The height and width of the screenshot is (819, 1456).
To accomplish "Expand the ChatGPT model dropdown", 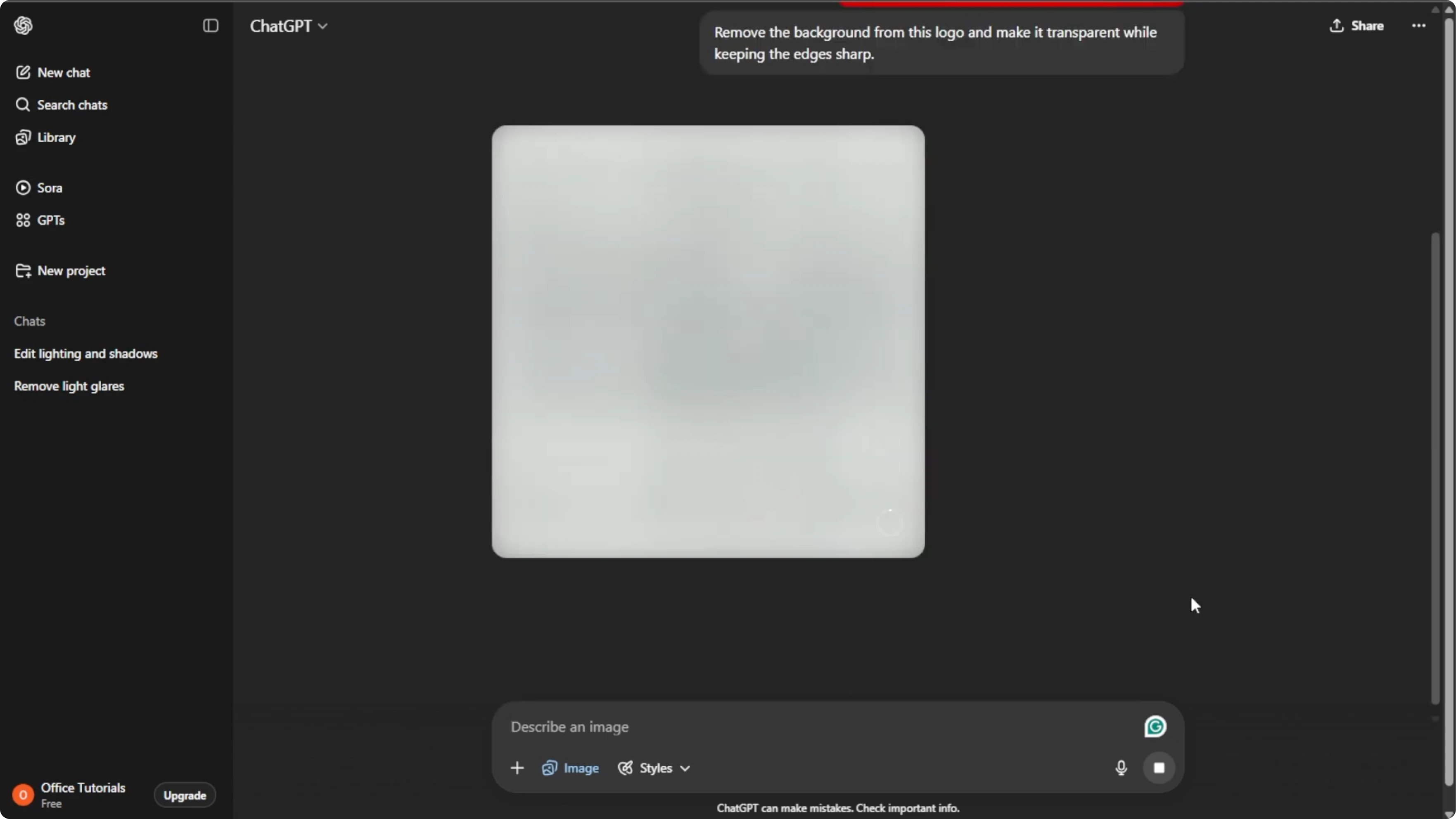I will point(289,26).
